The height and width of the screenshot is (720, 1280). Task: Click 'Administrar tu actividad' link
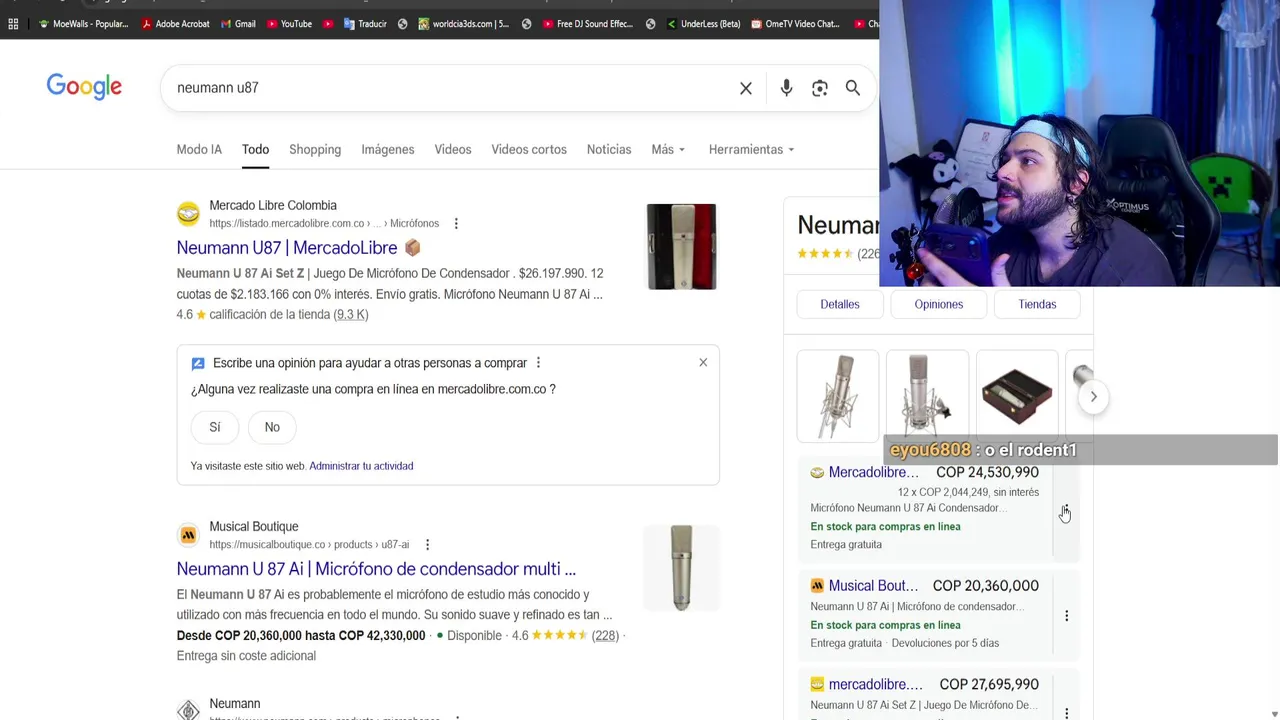pyautogui.click(x=361, y=466)
